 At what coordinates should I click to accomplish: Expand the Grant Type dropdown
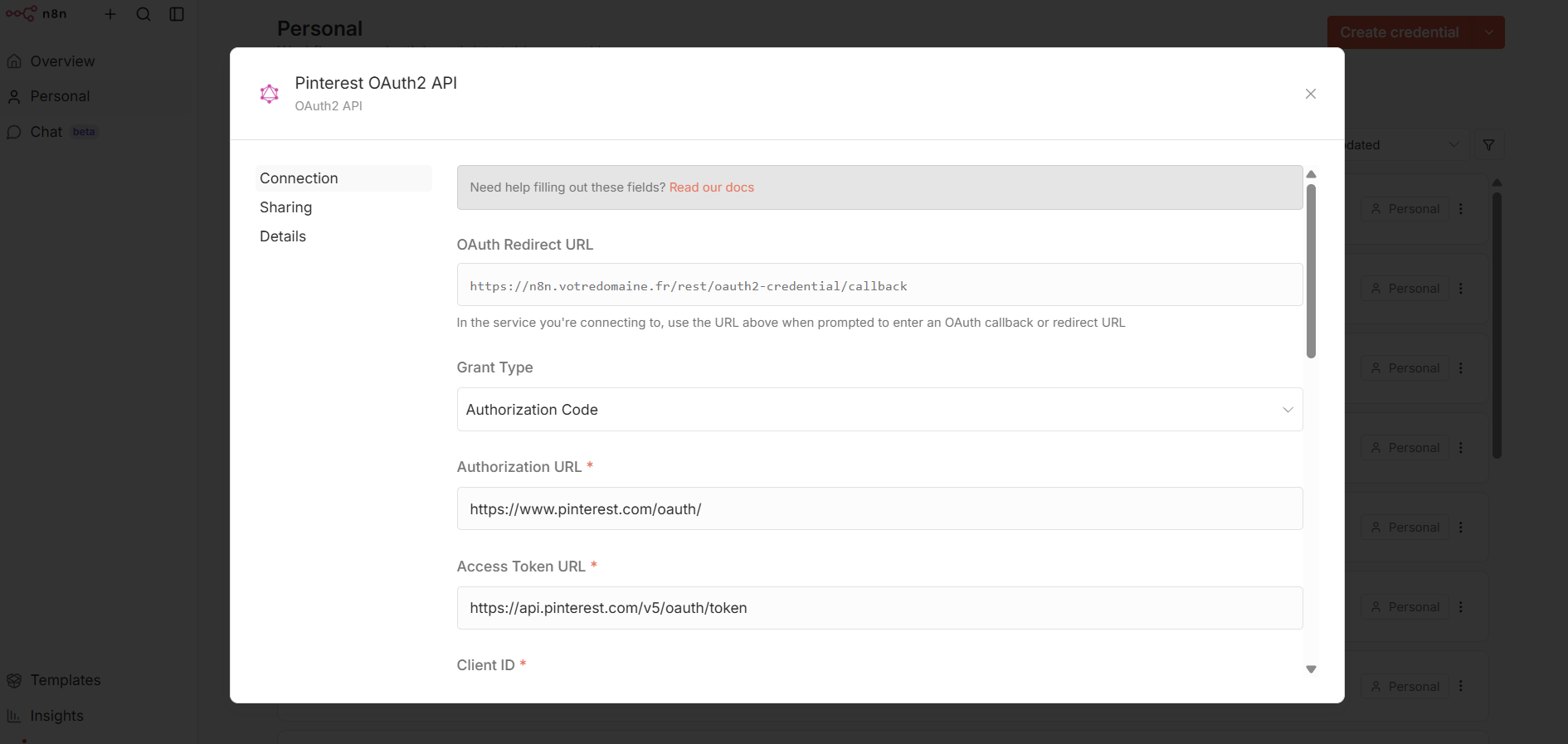pyautogui.click(x=879, y=409)
